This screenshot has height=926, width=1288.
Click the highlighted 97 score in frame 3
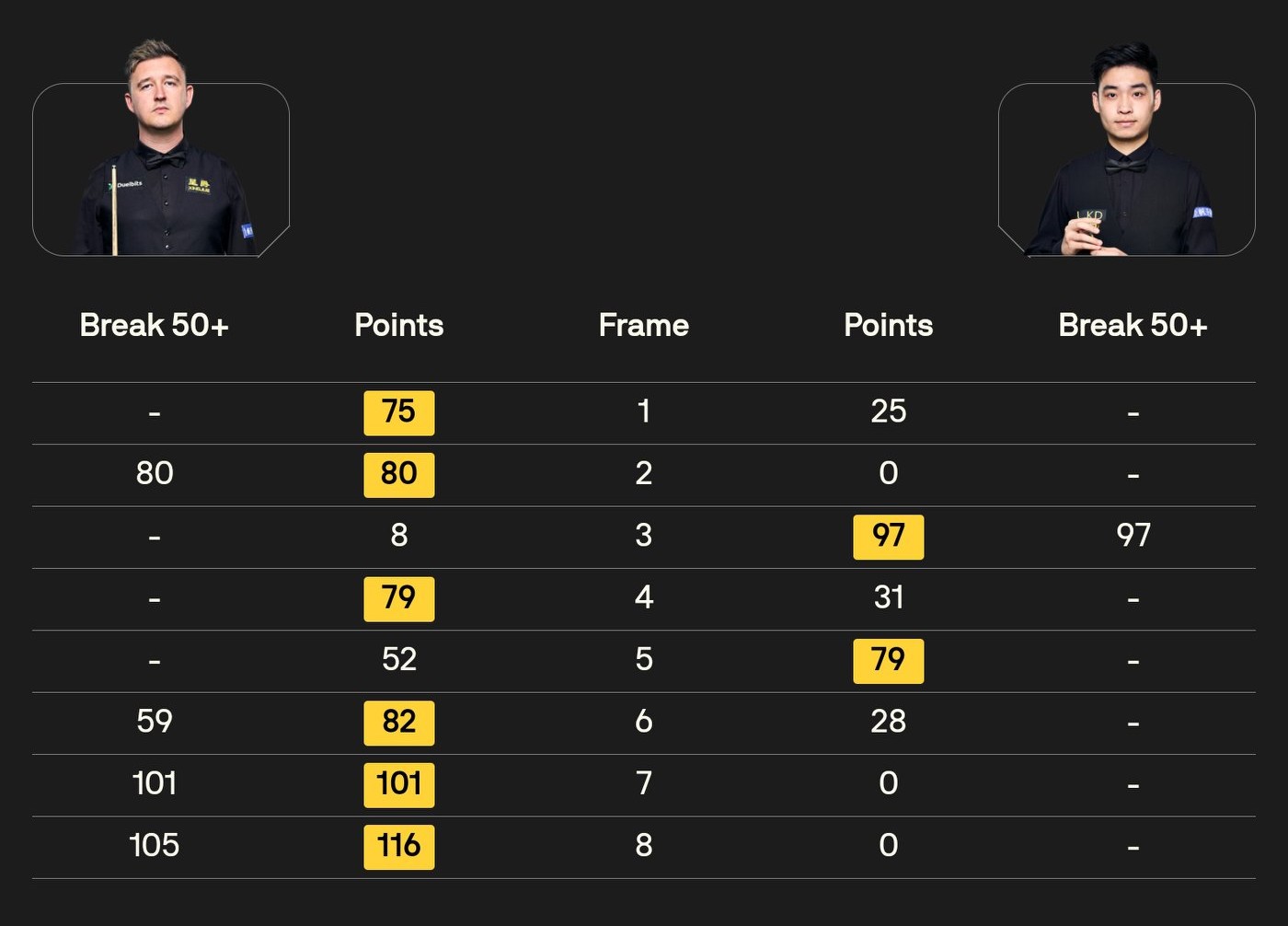pyautogui.click(x=888, y=536)
